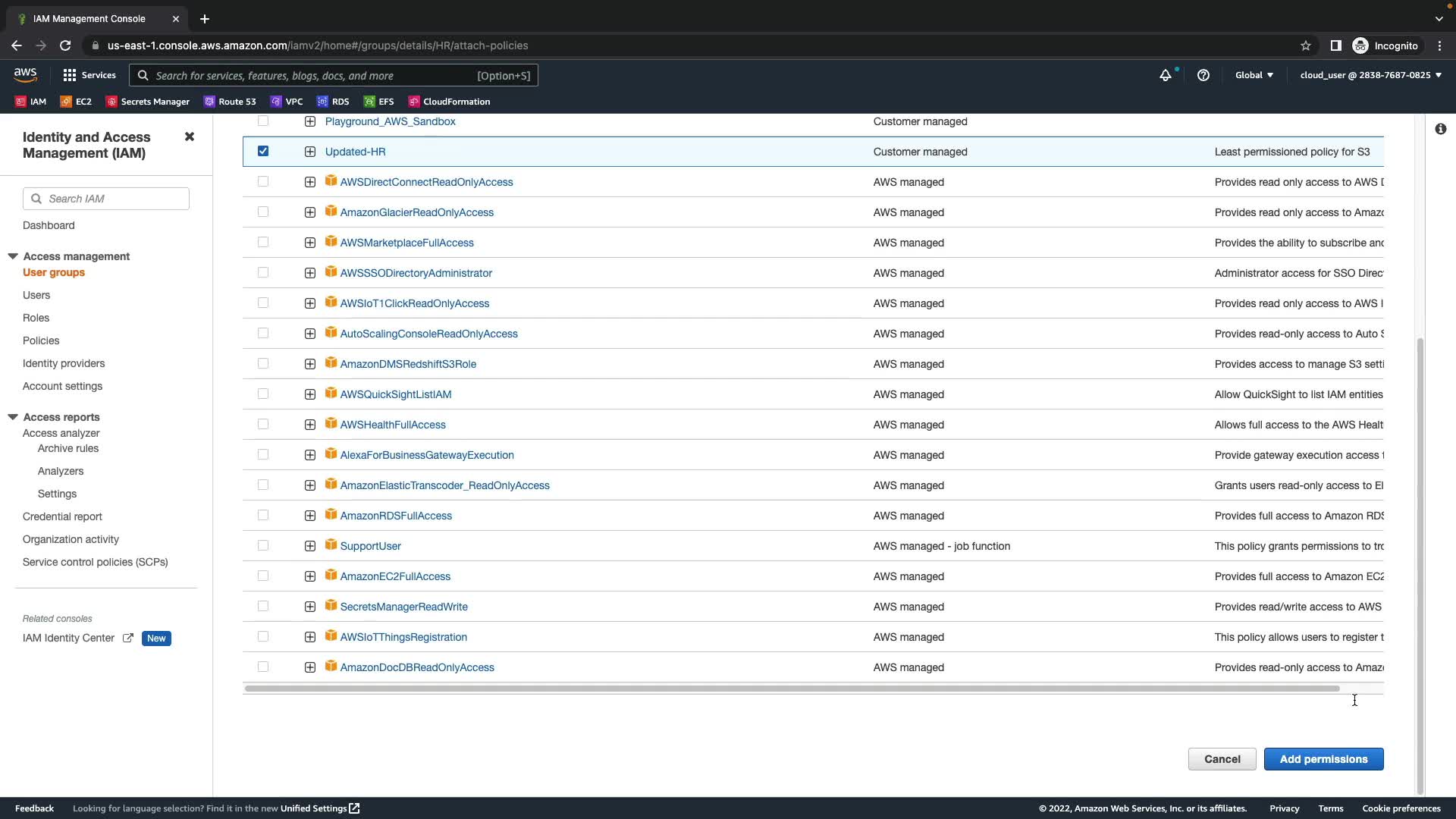The image size is (1456, 819).
Task: Open the Services grid menu
Action: click(89, 75)
